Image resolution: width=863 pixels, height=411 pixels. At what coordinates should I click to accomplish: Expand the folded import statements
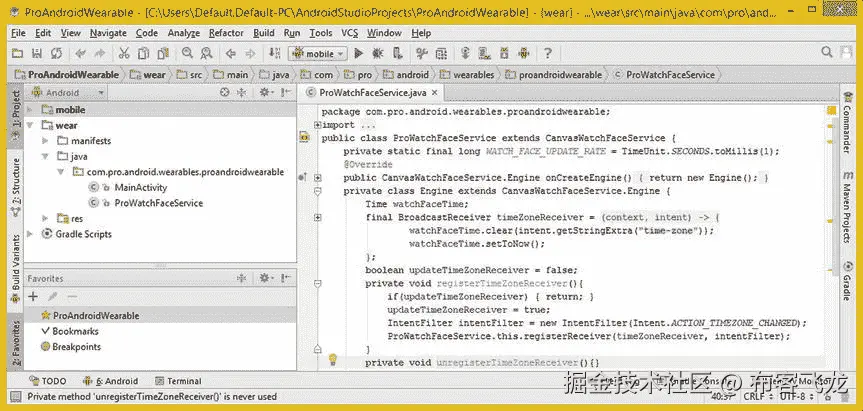tap(318, 125)
